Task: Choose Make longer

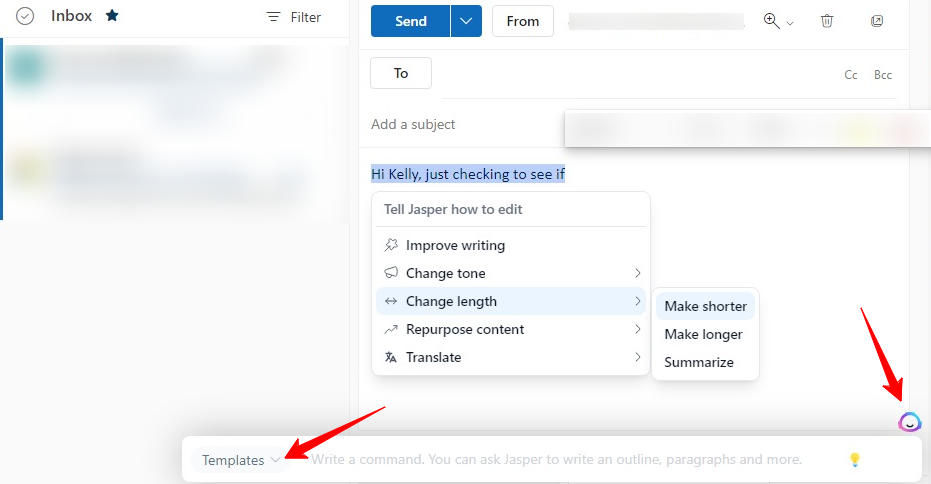Action: [x=705, y=334]
